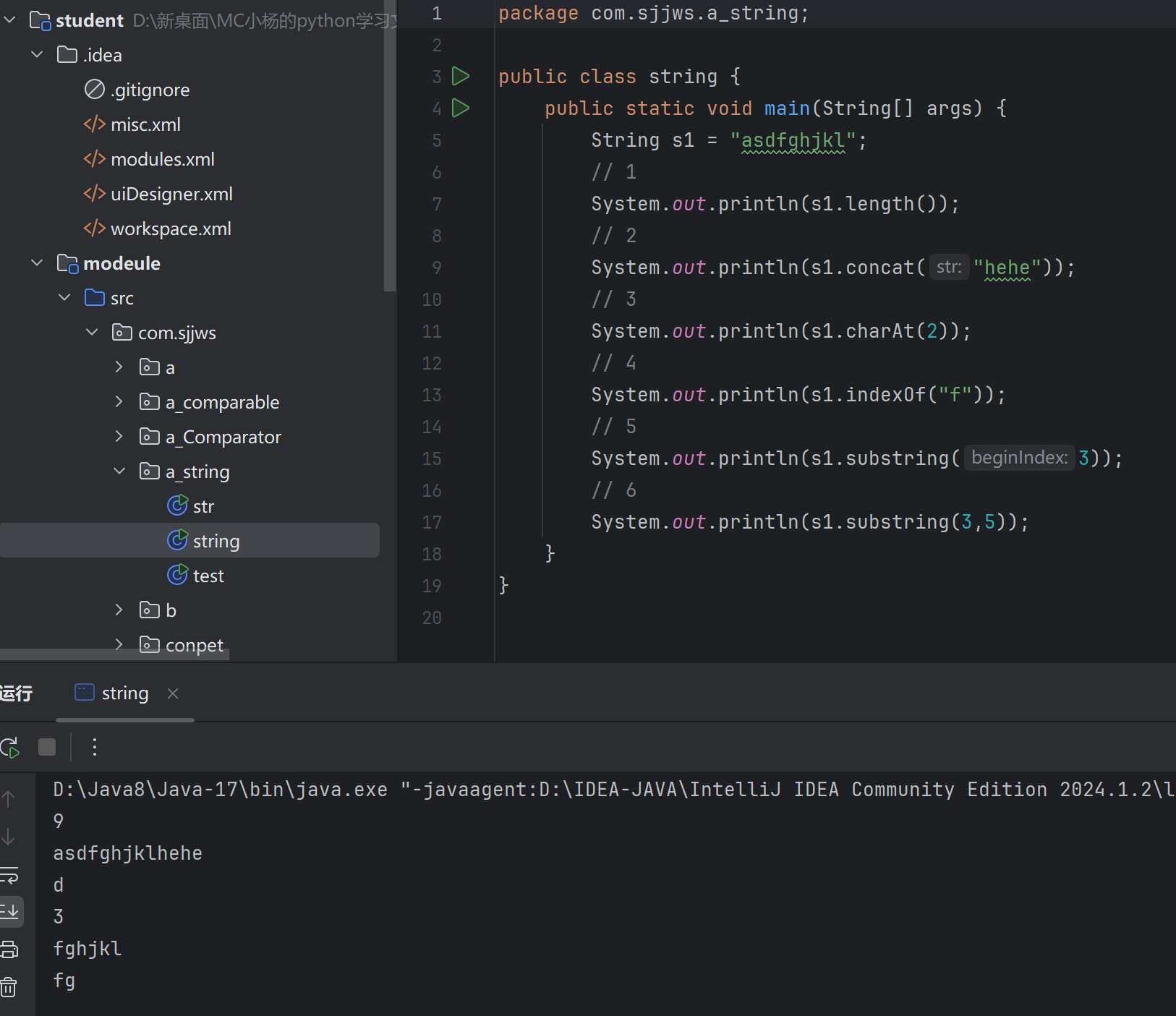Clear console output with the trash icon

[x=9, y=986]
